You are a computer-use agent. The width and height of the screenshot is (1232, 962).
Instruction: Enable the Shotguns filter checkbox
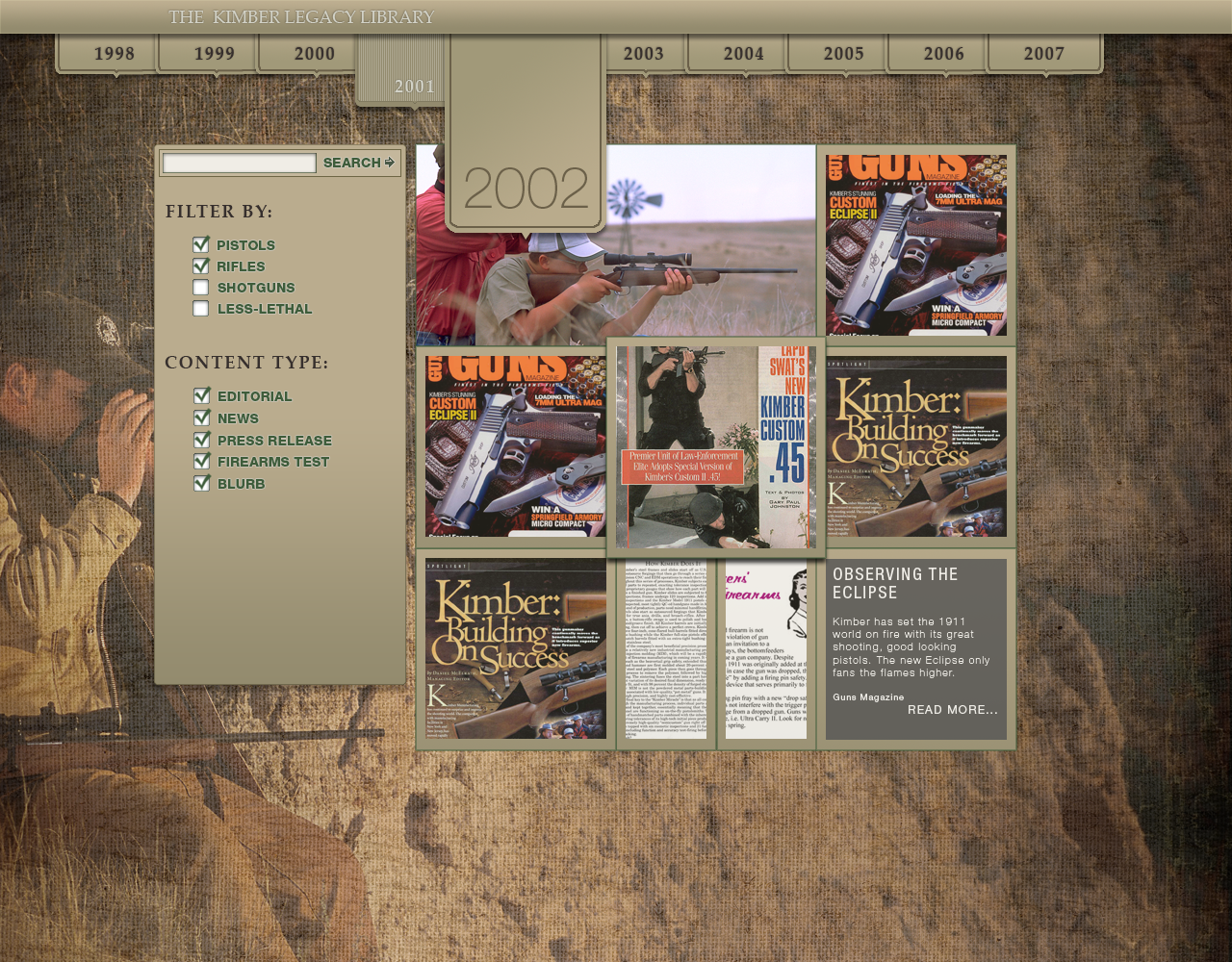[200, 288]
